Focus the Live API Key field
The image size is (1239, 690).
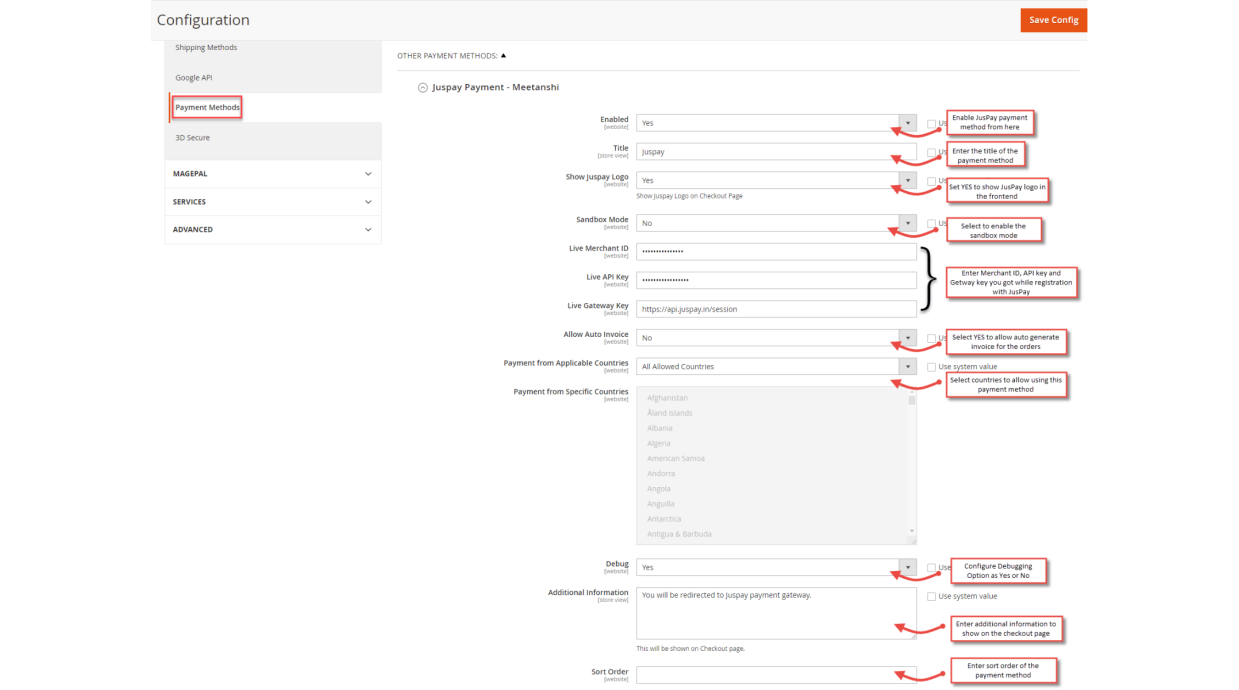(x=776, y=280)
